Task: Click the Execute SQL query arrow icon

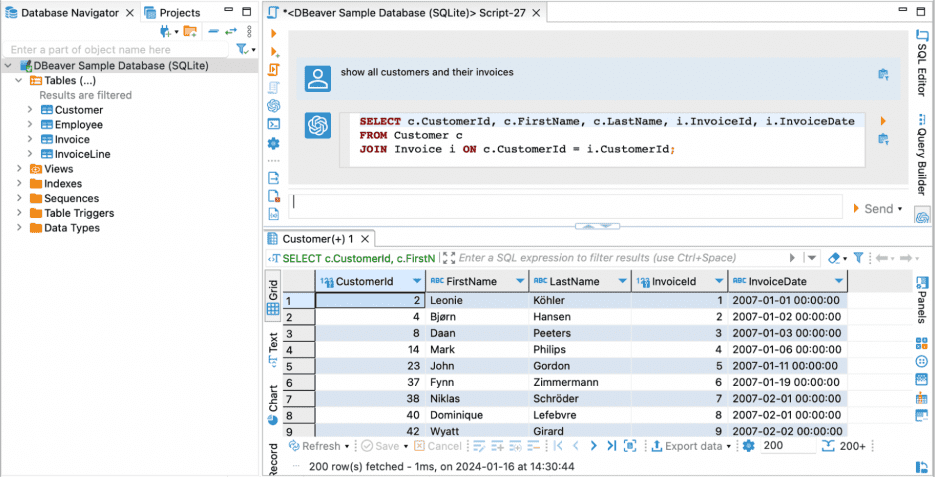Action: tap(274, 33)
